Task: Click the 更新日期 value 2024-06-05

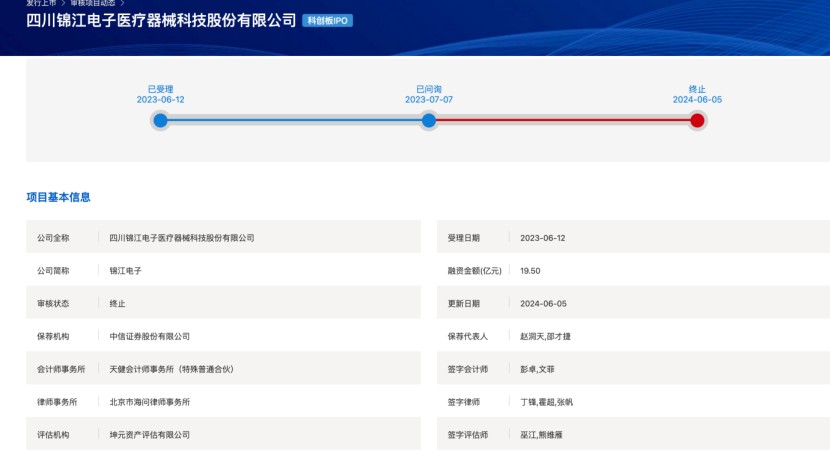Action: pos(543,304)
